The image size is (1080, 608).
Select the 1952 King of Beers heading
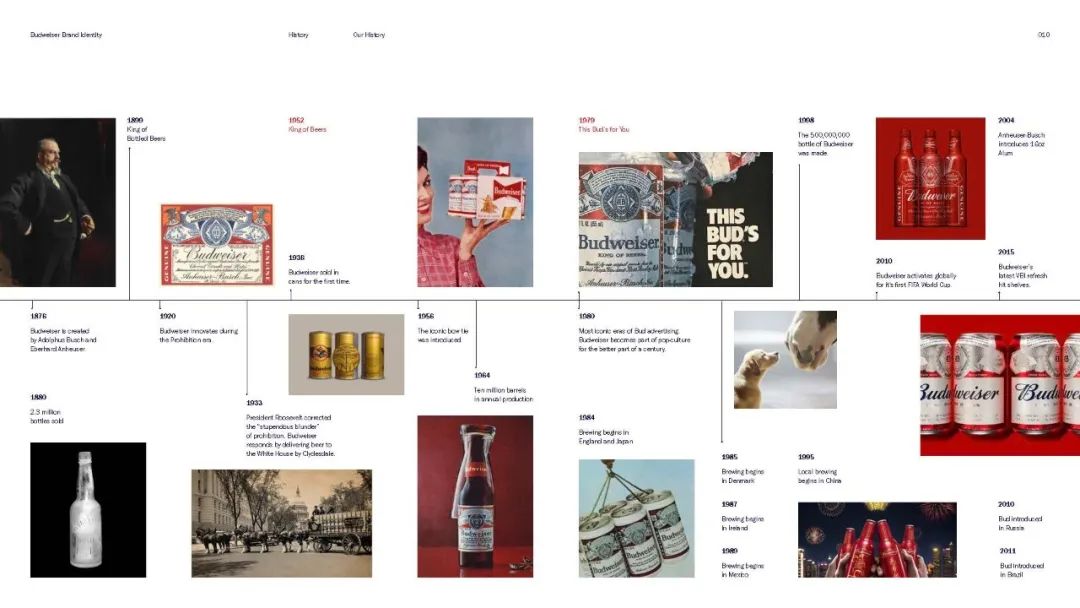tap(307, 125)
